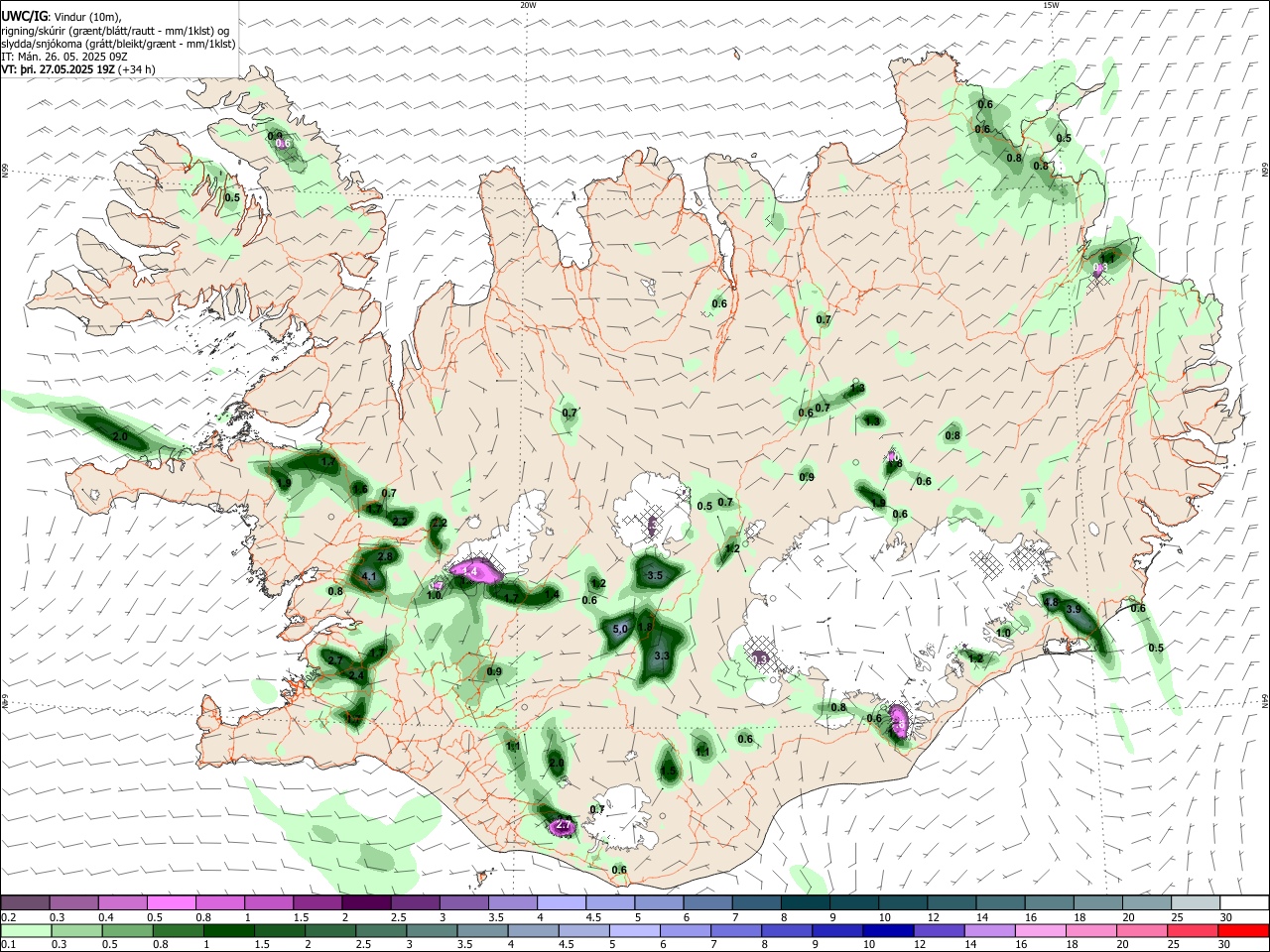
Task: Click the 1.4 label on the pink snow patch
Action: [x=471, y=571]
